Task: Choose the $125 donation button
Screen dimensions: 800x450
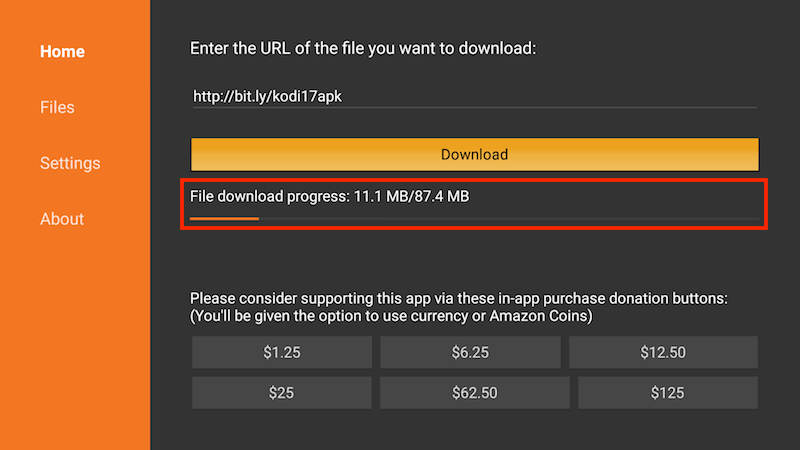Action: (x=668, y=393)
